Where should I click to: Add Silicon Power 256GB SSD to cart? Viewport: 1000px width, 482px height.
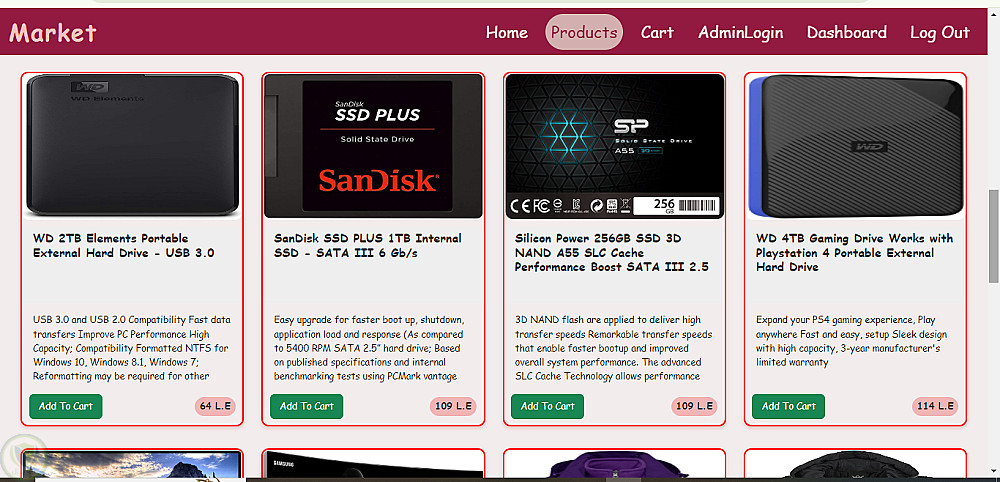click(x=547, y=406)
